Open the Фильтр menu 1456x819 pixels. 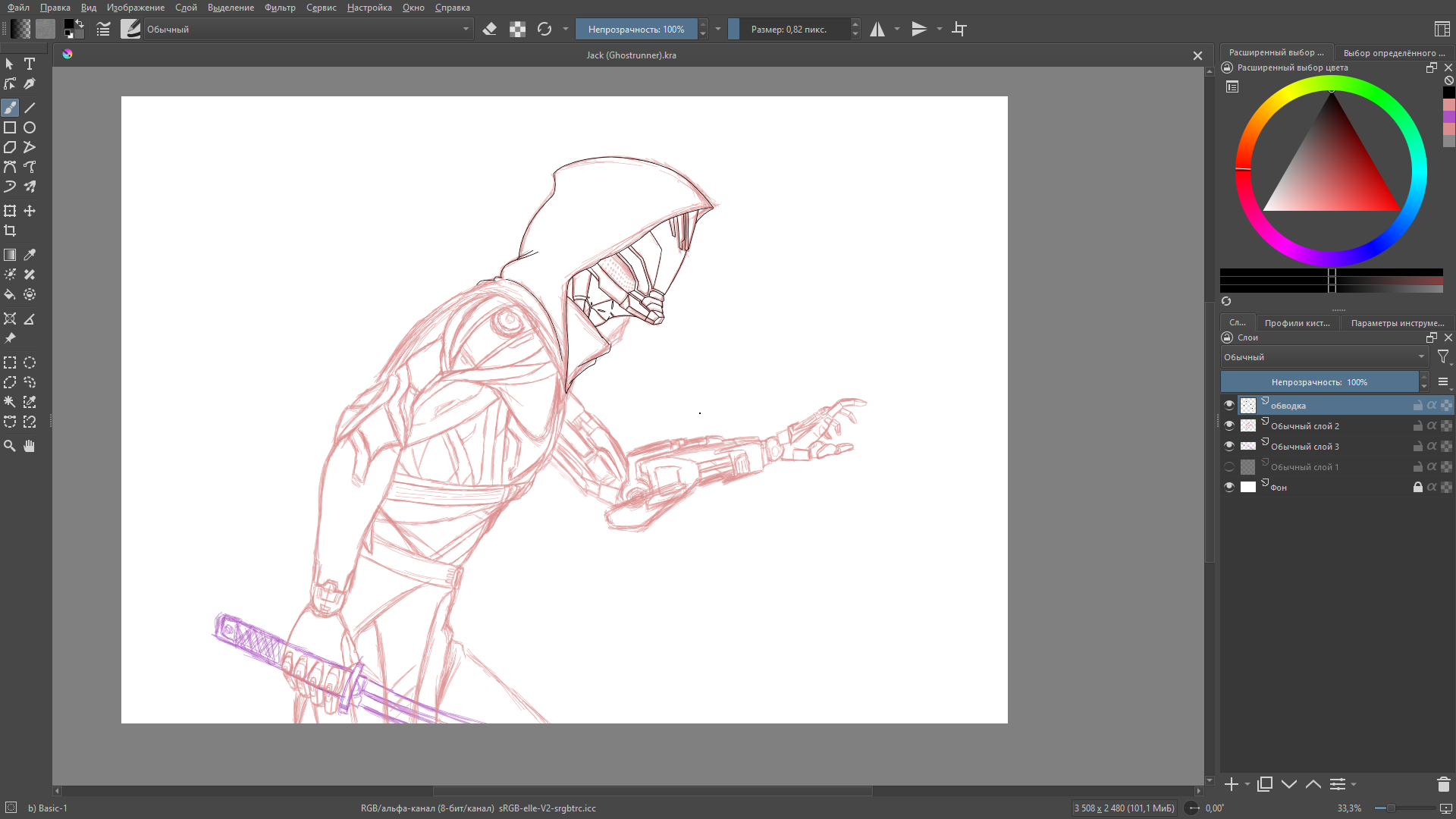280,8
